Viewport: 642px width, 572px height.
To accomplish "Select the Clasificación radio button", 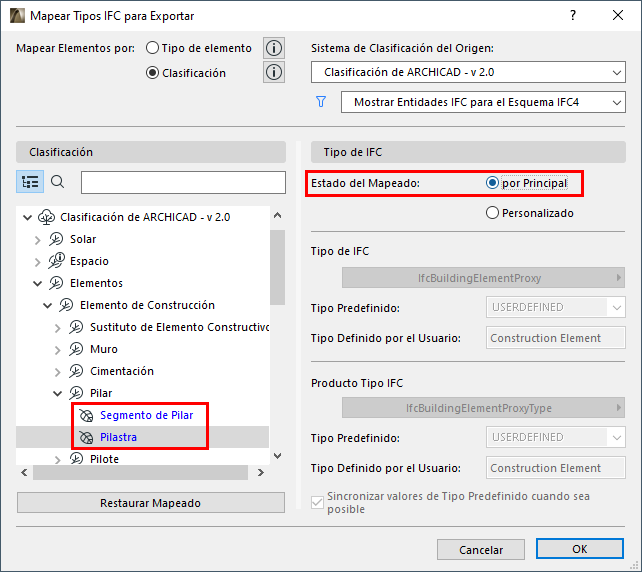I will [152, 73].
